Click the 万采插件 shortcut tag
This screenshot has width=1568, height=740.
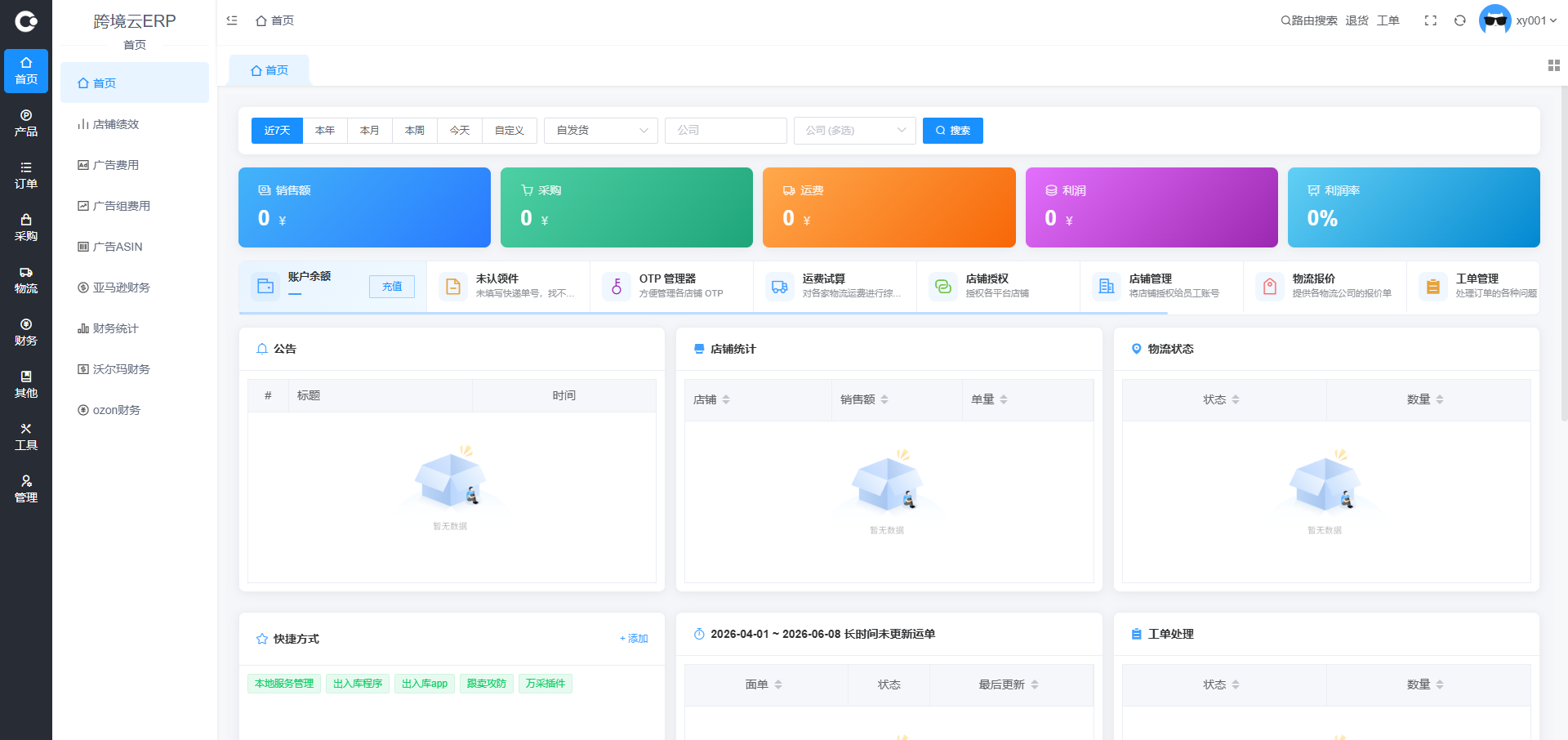(546, 684)
